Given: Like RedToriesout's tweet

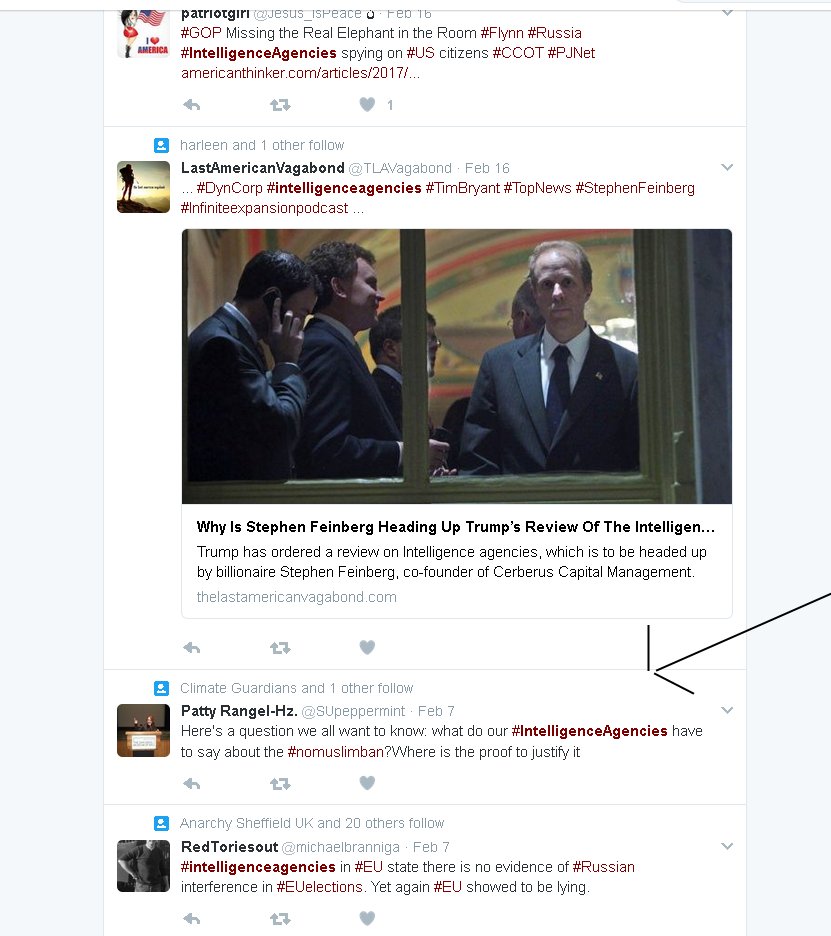Looking at the screenshot, I should tap(367, 918).
